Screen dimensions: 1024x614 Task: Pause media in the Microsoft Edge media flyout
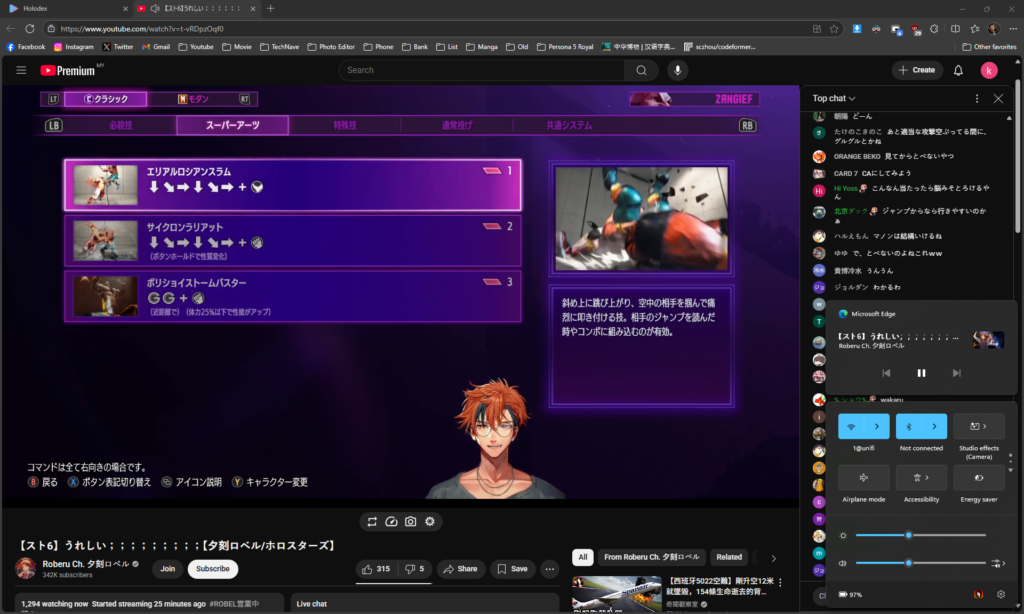(921, 373)
